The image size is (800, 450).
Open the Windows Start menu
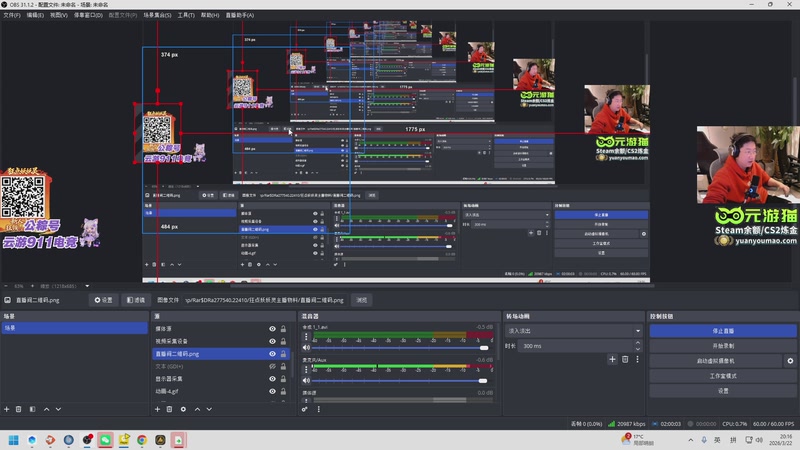(x=14, y=440)
